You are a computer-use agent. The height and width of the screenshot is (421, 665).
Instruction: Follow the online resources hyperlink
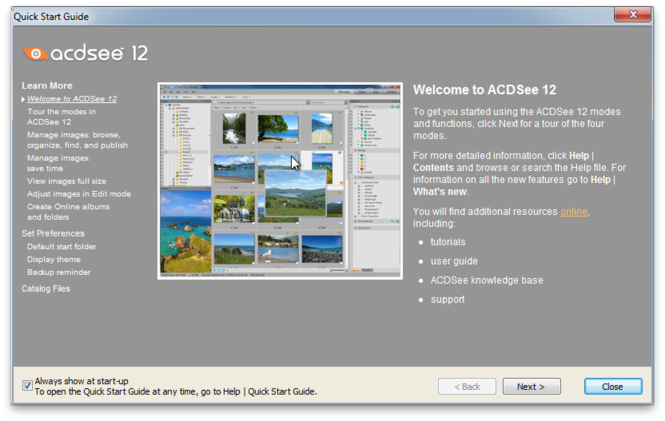tap(574, 212)
